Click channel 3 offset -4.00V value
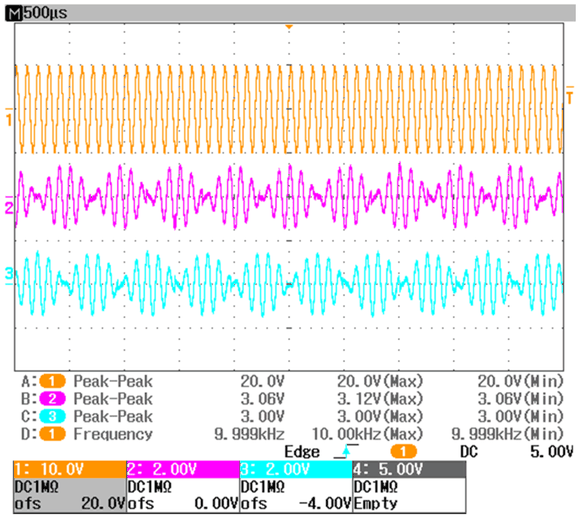 (325, 504)
